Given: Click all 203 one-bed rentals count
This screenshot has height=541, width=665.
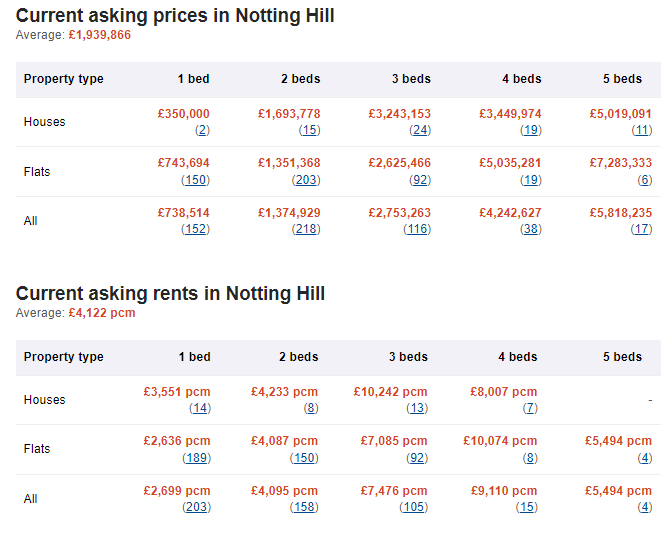Looking at the screenshot, I should [x=197, y=507].
